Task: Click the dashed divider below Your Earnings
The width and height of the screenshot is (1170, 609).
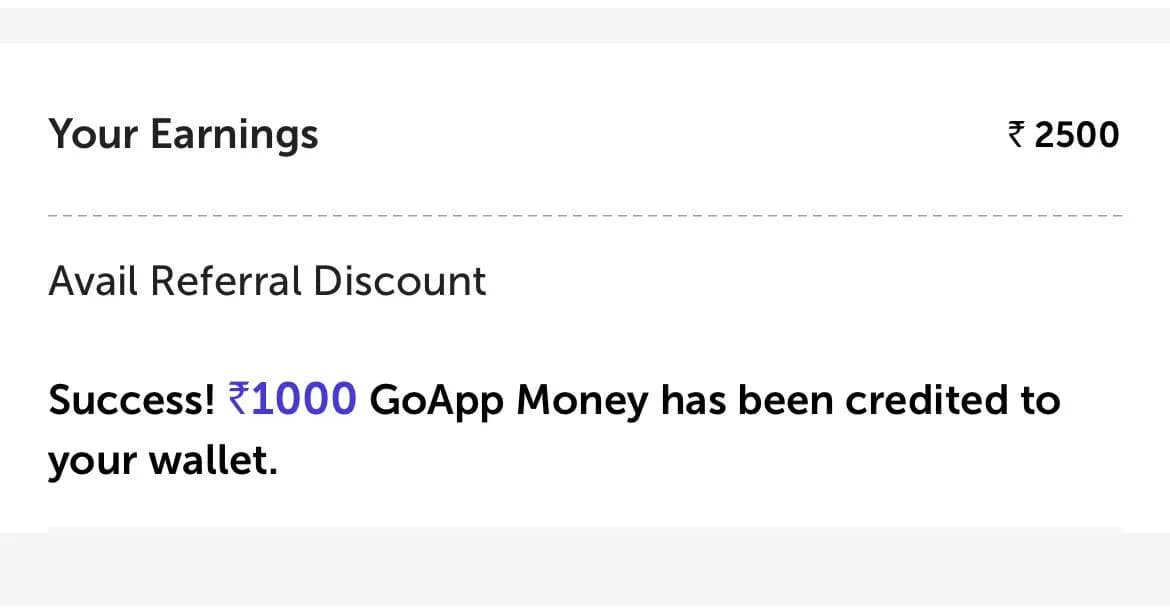Action: click(585, 216)
